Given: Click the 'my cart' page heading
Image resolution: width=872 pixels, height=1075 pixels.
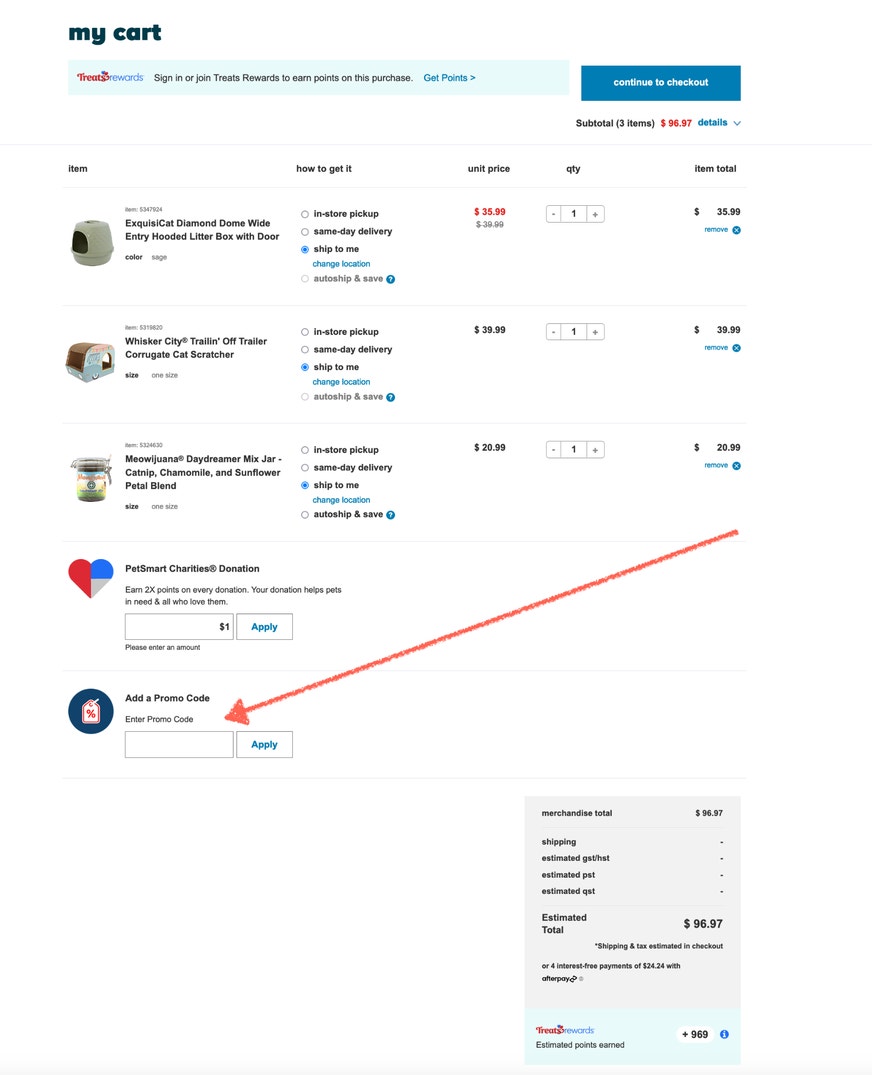Looking at the screenshot, I should (114, 34).
